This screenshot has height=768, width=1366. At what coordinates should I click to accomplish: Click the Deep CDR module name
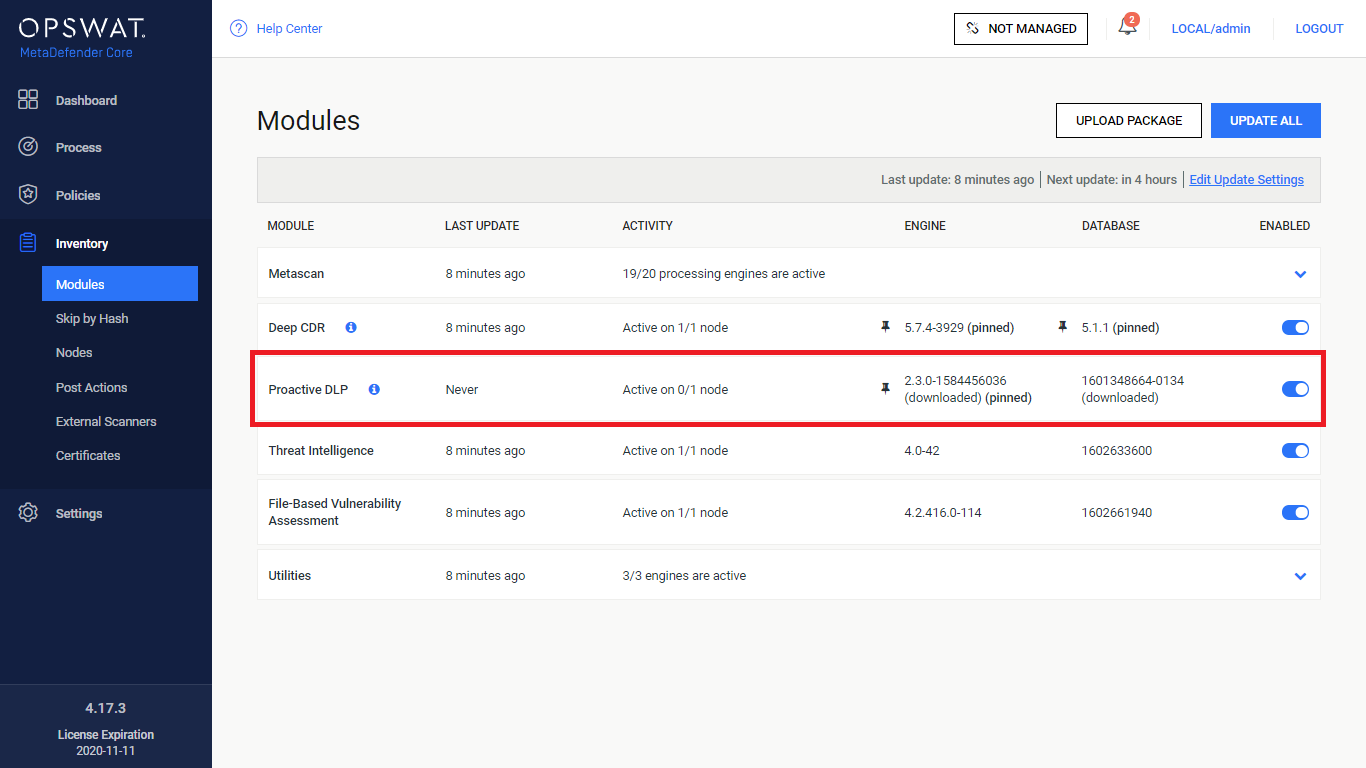click(297, 328)
